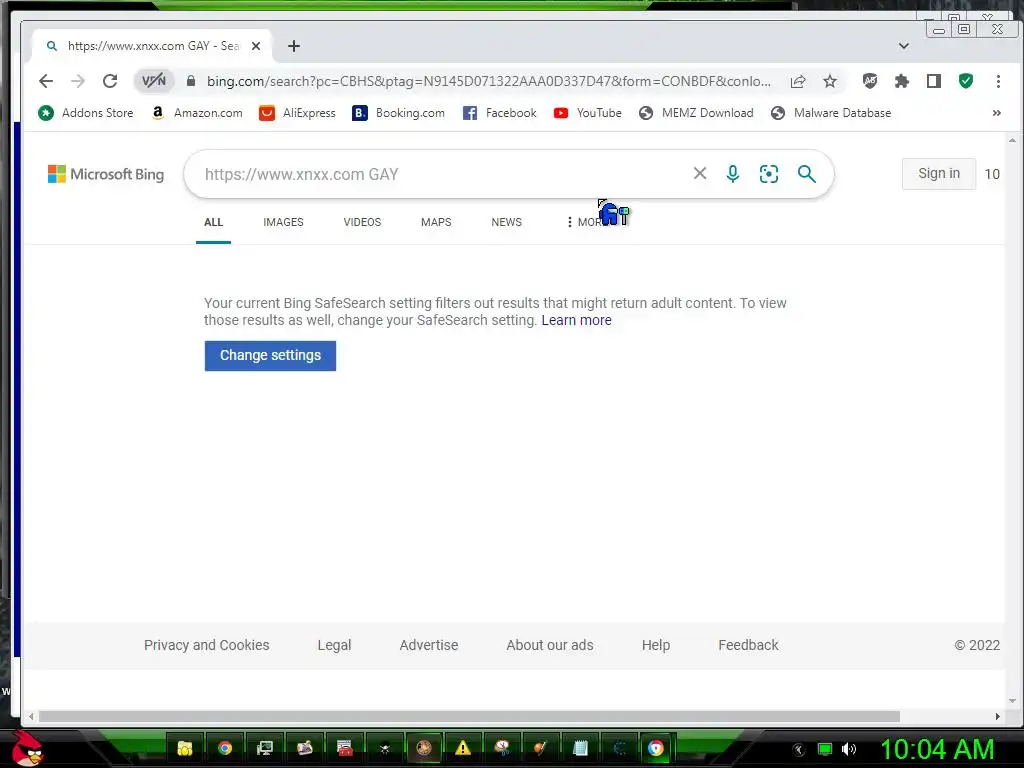Viewport: 1024px width, 768px height.
Task: Start voice search with microphone
Action: [733, 173]
